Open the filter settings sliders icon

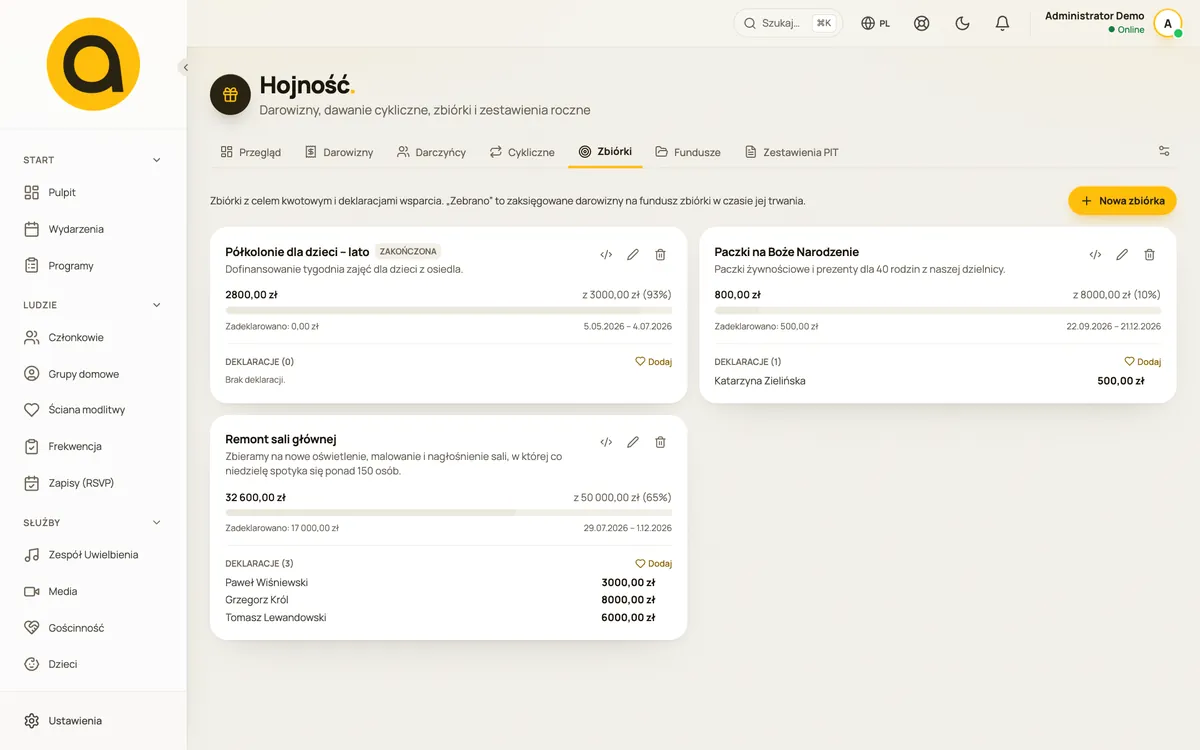(x=1164, y=151)
